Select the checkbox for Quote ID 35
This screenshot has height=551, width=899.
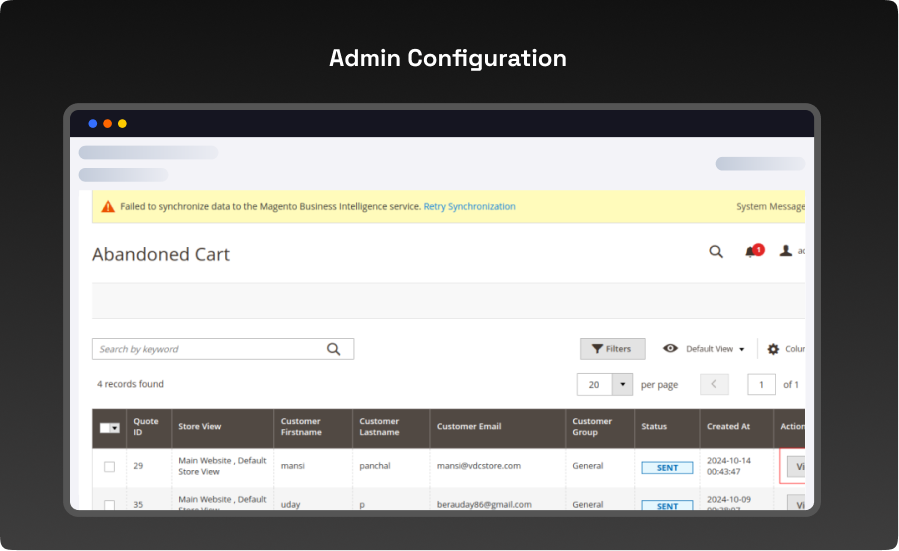point(109,504)
